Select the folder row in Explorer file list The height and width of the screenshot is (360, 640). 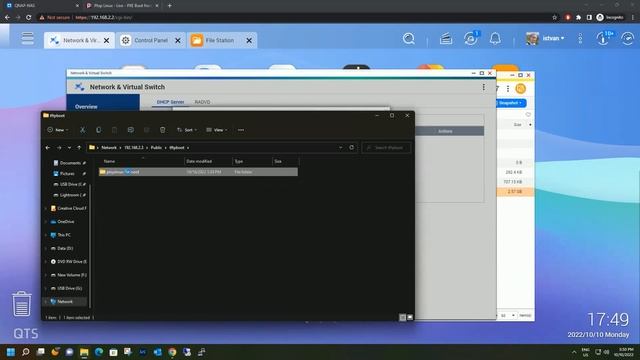point(198,172)
